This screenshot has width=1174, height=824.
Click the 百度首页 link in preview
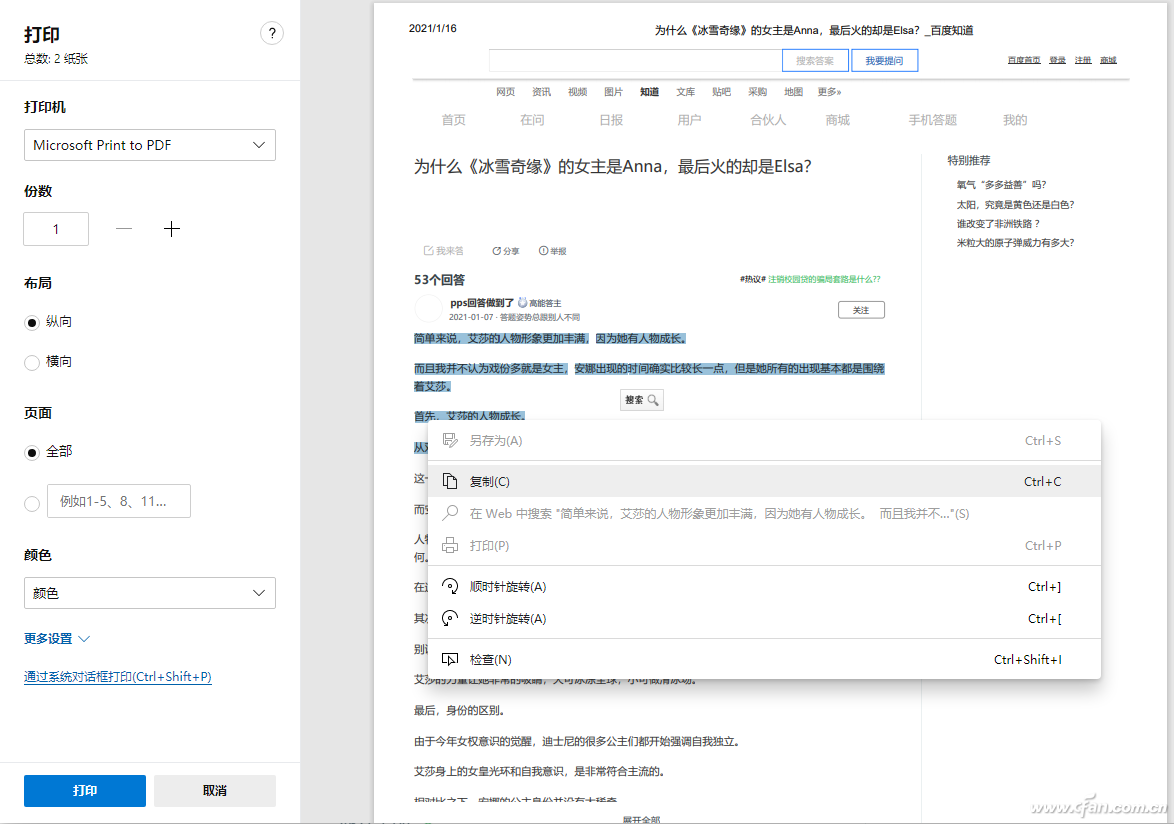[x=1024, y=60]
